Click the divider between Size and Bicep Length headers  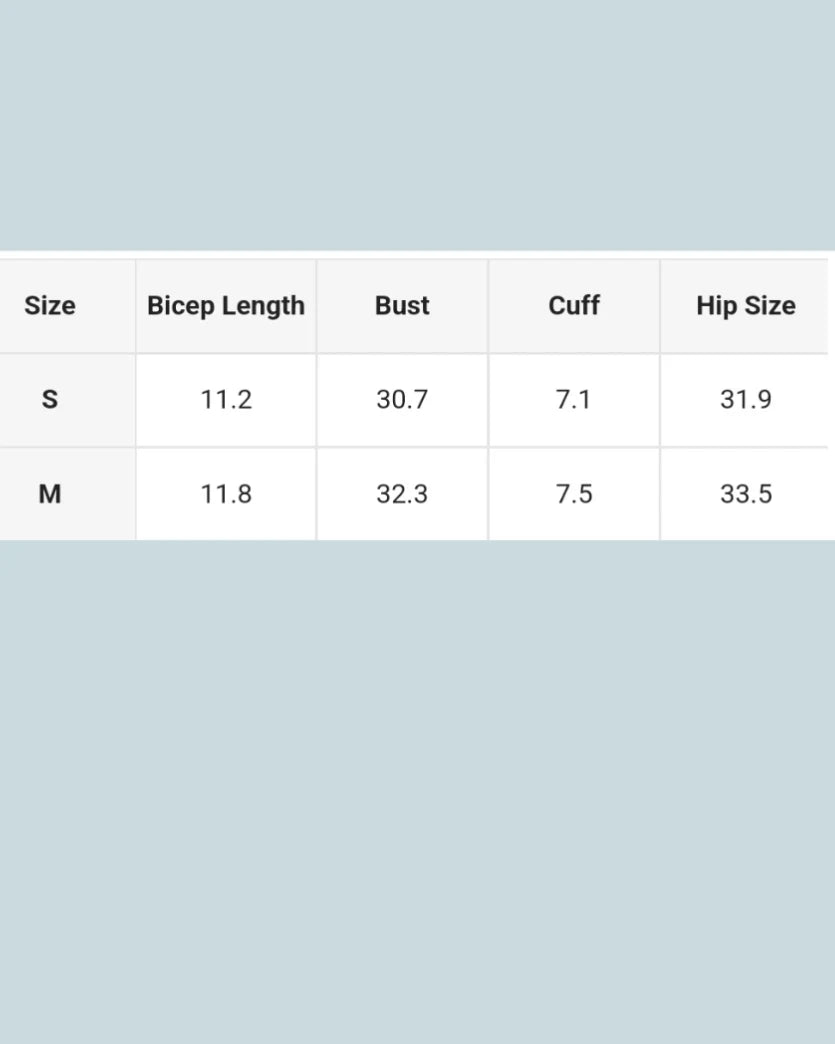click(x=136, y=306)
